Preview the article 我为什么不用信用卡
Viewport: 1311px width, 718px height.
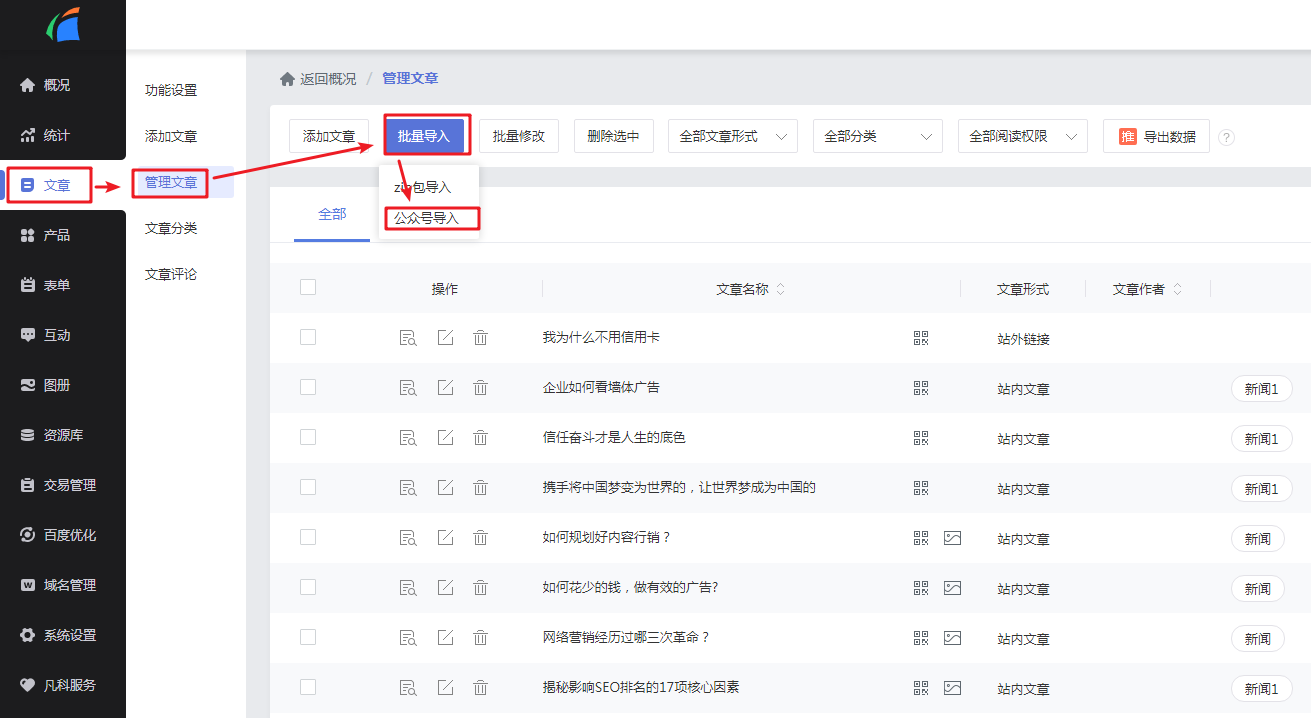click(x=408, y=338)
